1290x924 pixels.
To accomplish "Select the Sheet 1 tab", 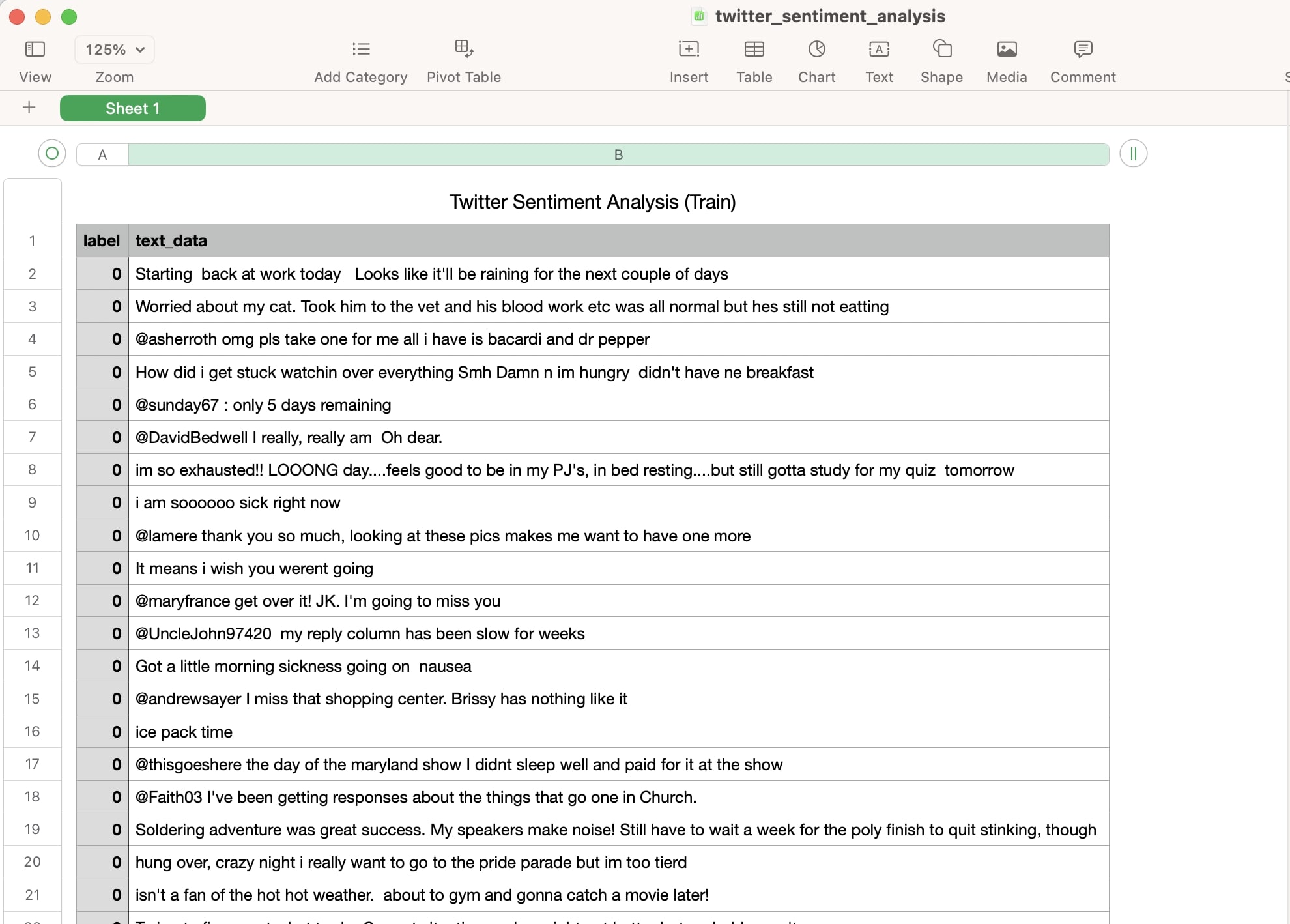I will (132, 108).
